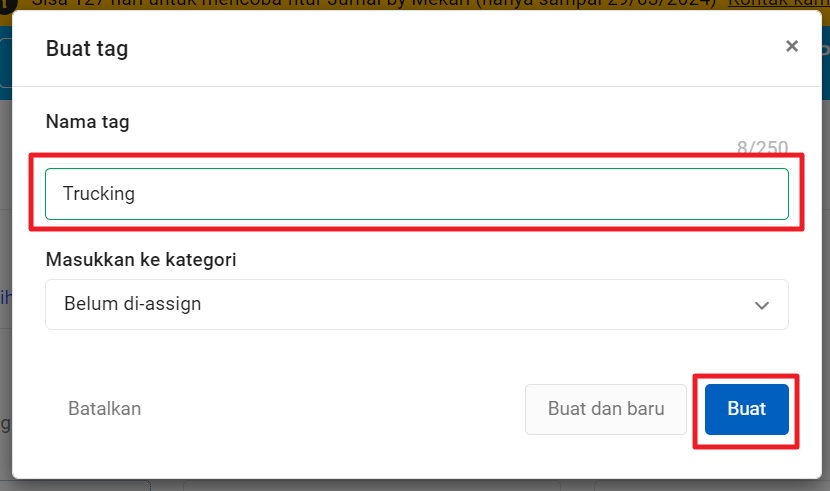Viewport: 830px width, 491px height.
Task: Click the Nama tag input field
Action: pos(416,194)
